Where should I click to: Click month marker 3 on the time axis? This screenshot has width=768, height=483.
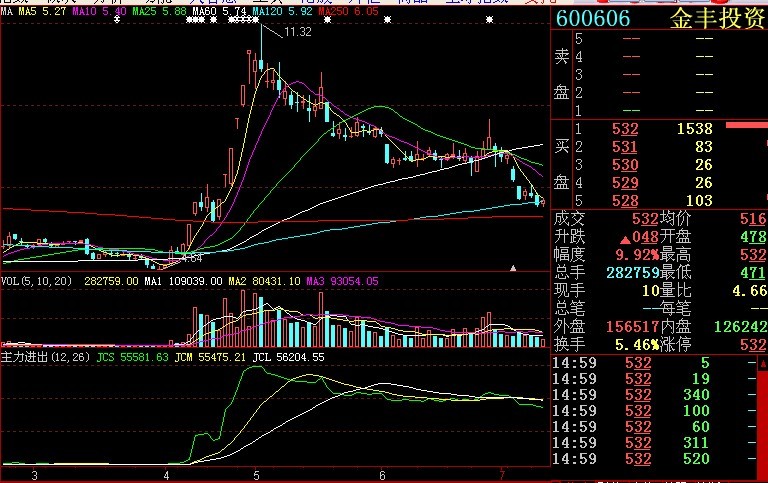34,476
